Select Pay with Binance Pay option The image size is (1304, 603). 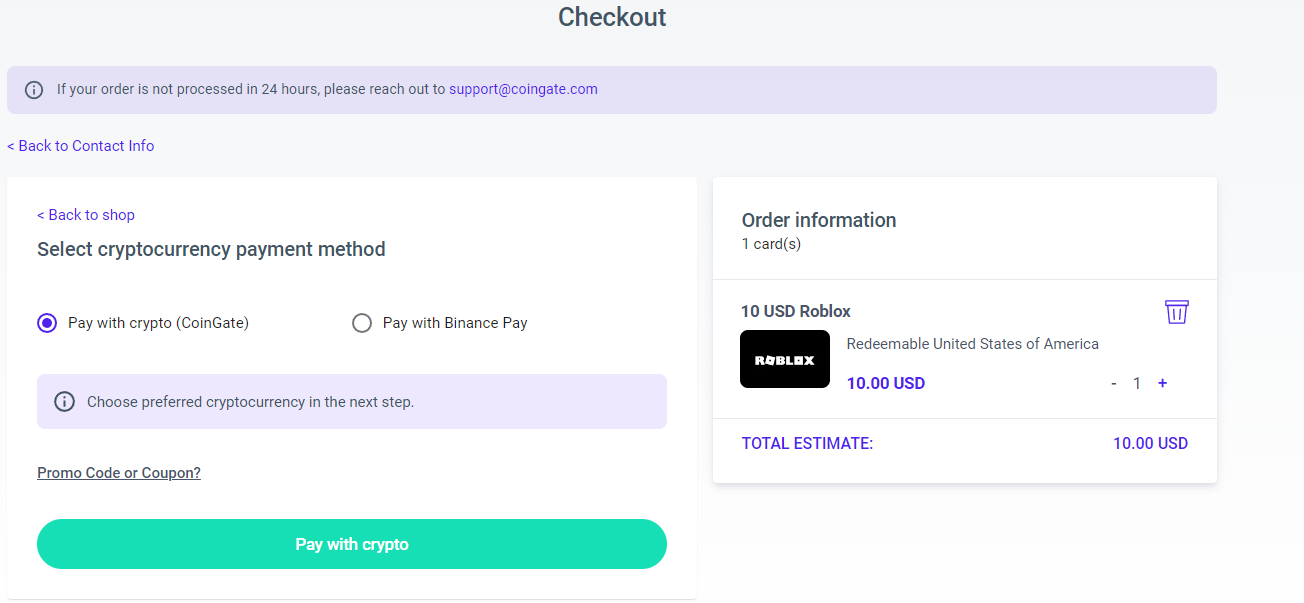click(362, 323)
